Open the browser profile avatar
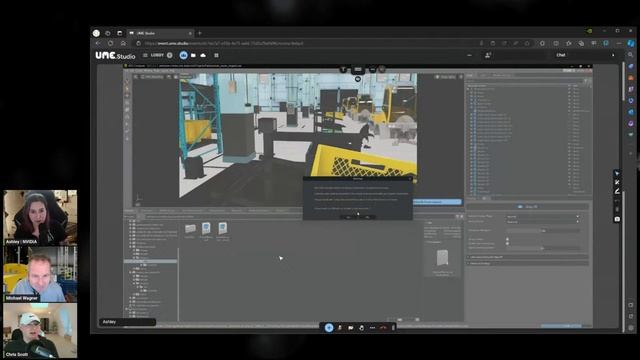 (96, 33)
